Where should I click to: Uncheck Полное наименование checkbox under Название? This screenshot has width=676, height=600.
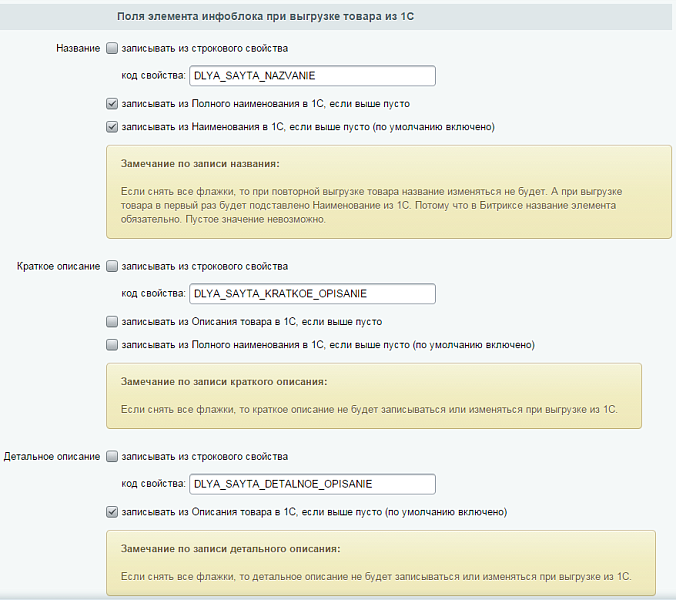click(111, 103)
